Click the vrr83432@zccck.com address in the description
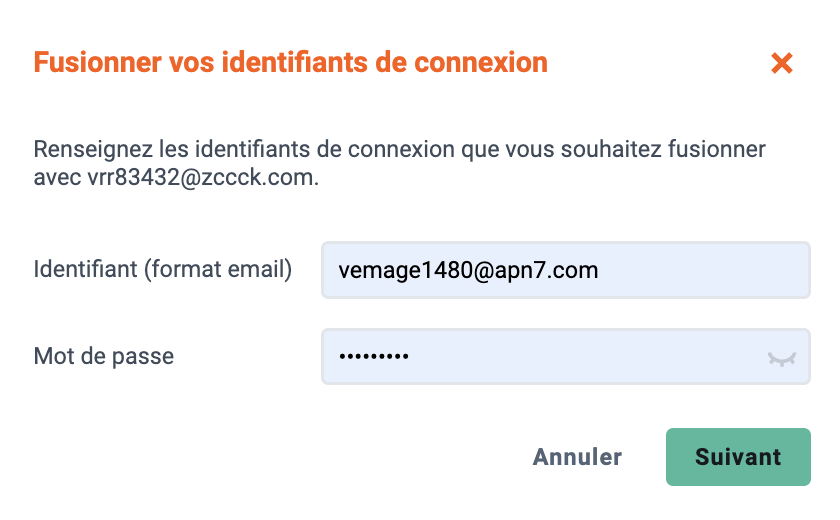 pyautogui.click(x=200, y=177)
